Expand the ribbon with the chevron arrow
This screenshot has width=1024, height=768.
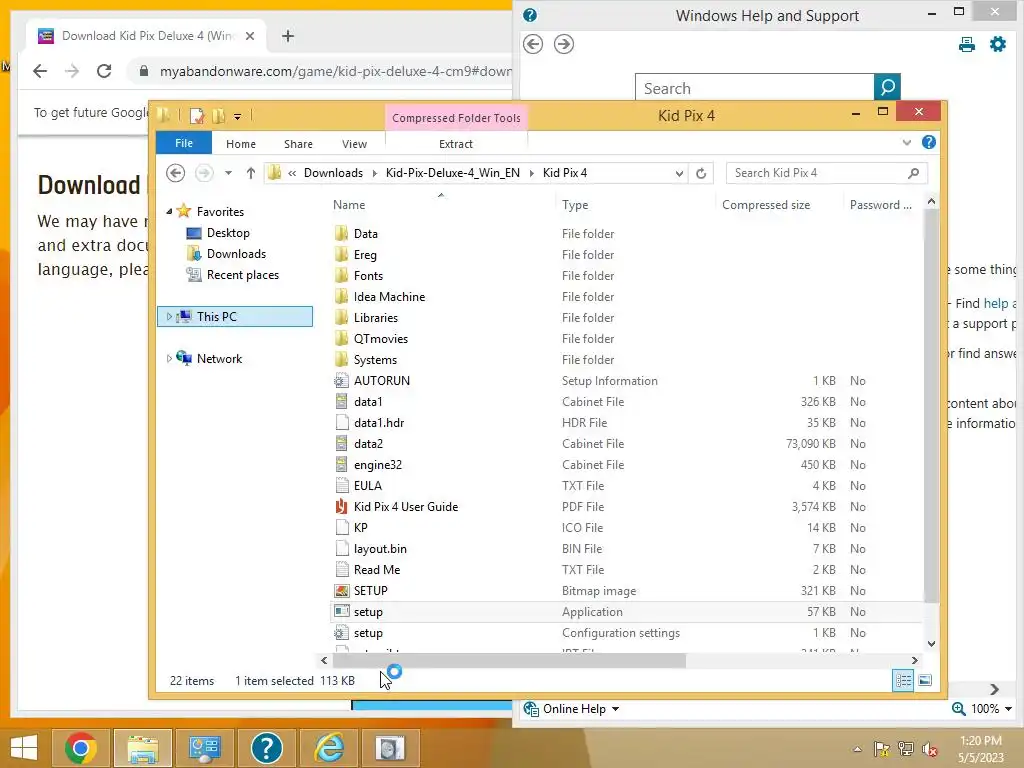(x=906, y=142)
